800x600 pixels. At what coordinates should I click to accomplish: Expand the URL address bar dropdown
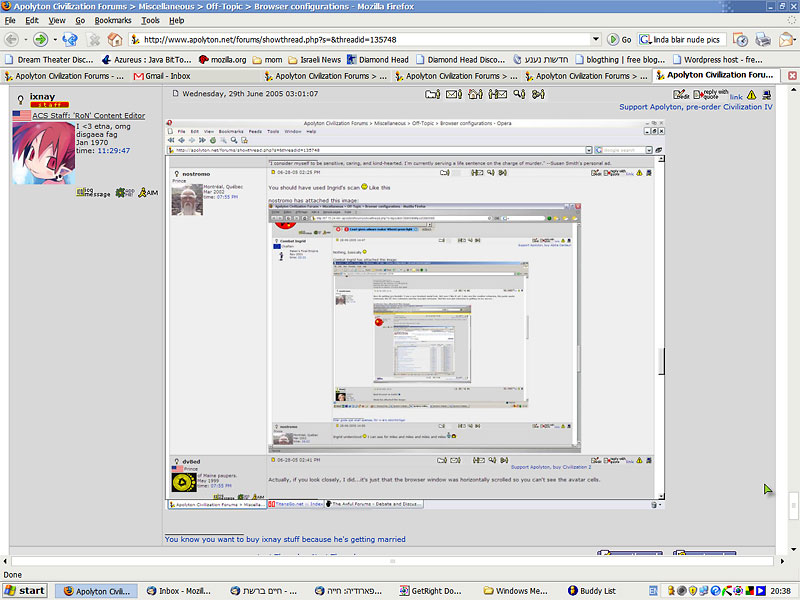[x=597, y=40]
